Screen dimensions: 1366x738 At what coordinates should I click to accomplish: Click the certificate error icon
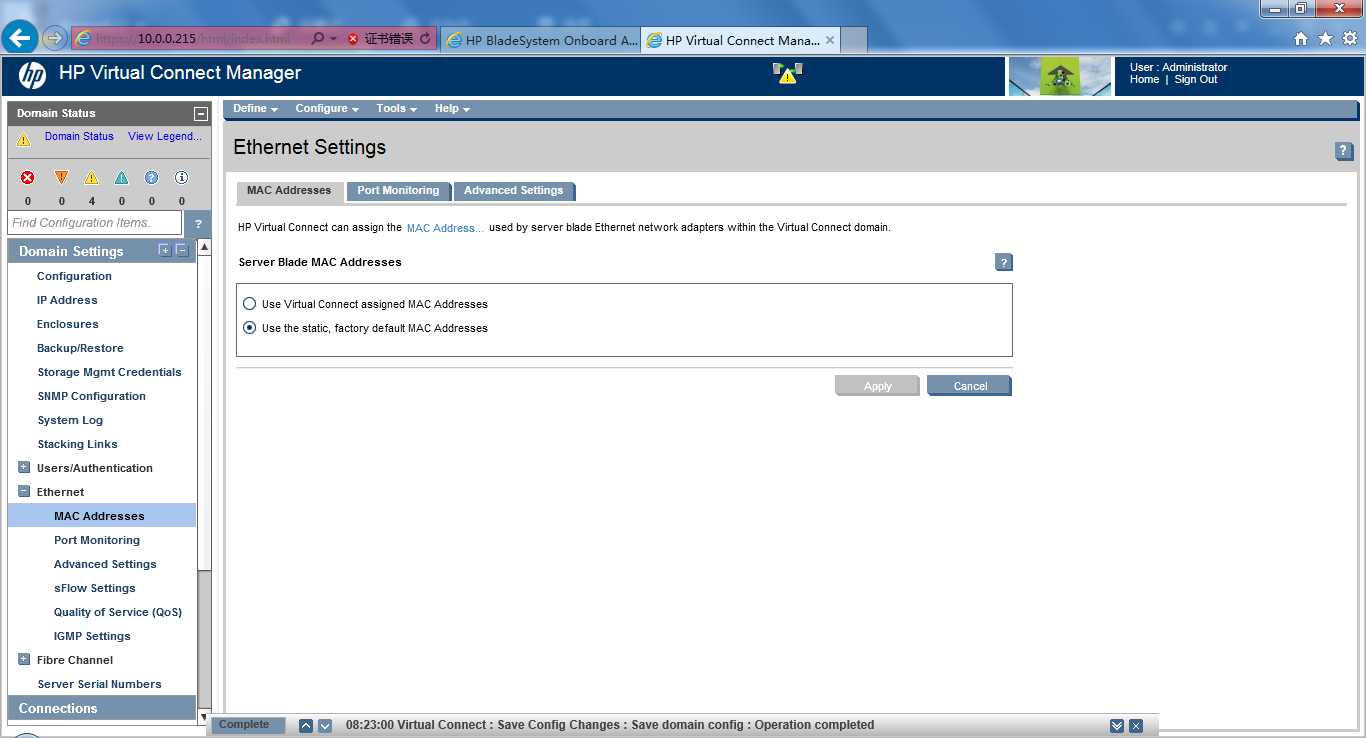coord(353,39)
